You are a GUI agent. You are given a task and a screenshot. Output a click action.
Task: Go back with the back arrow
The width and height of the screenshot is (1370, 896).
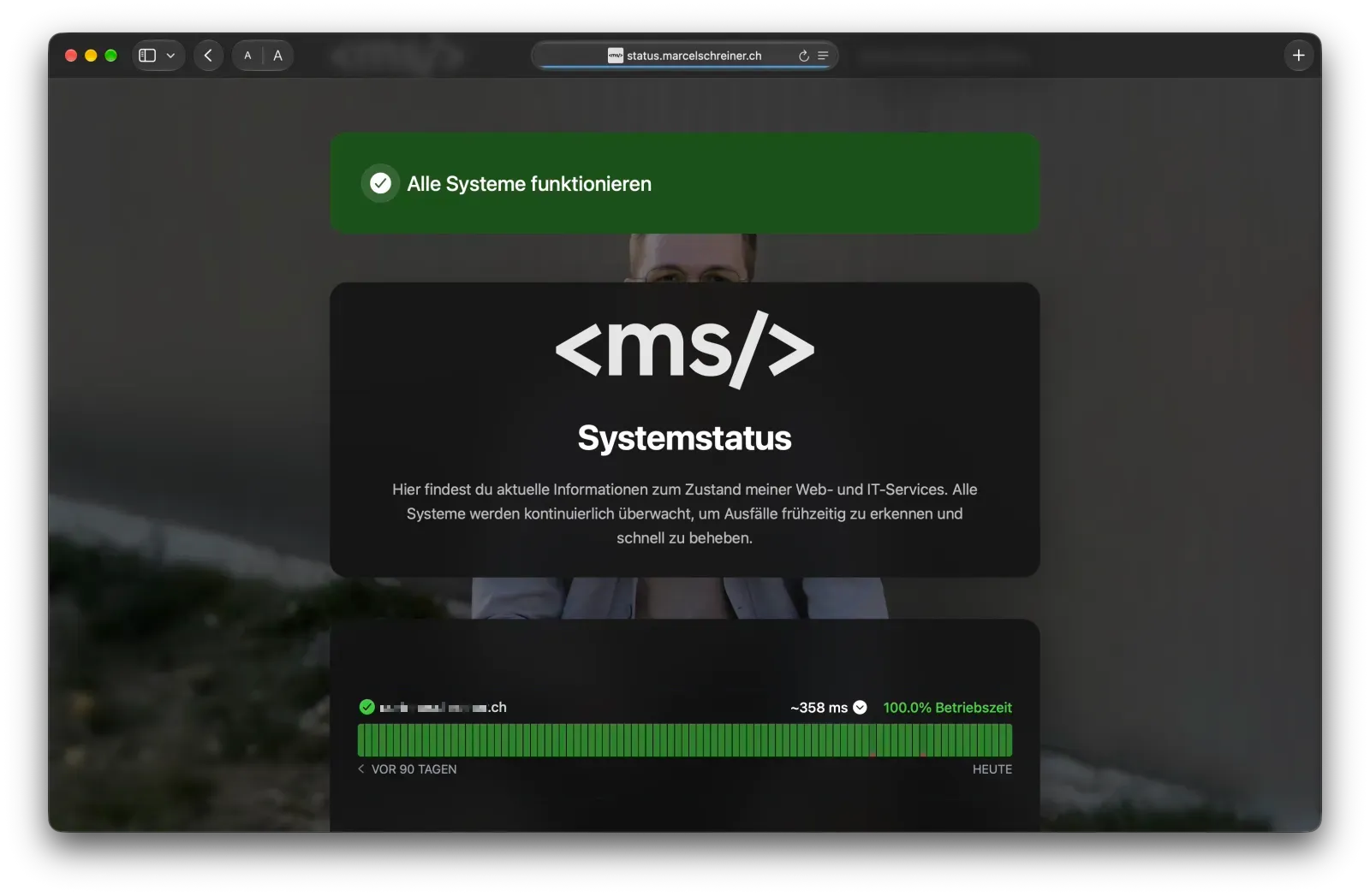208,56
